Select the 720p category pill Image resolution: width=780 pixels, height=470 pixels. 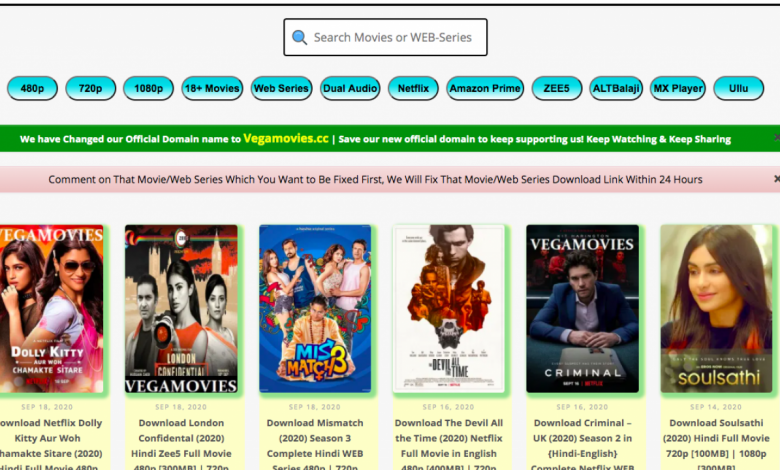click(x=91, y=89)
